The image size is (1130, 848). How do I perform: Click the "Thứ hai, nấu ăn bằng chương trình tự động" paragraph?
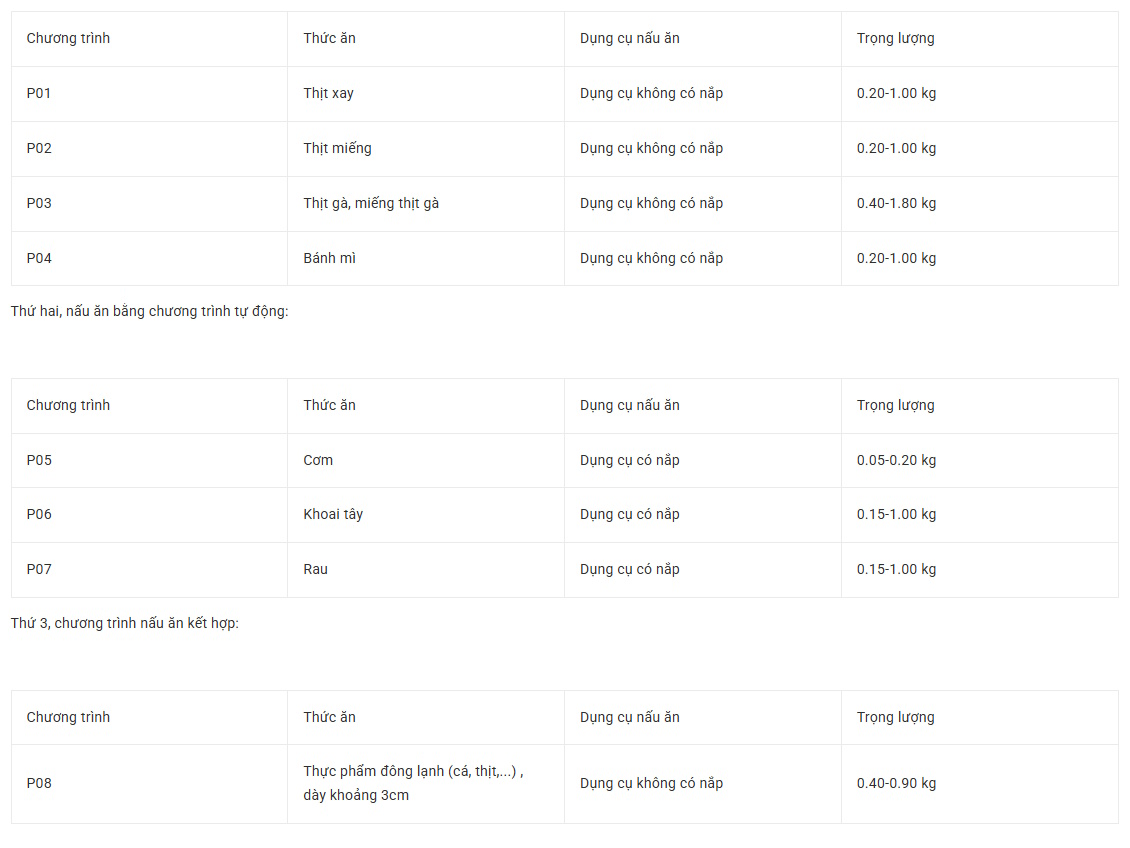pyautogui.click(x=150, y=311)
